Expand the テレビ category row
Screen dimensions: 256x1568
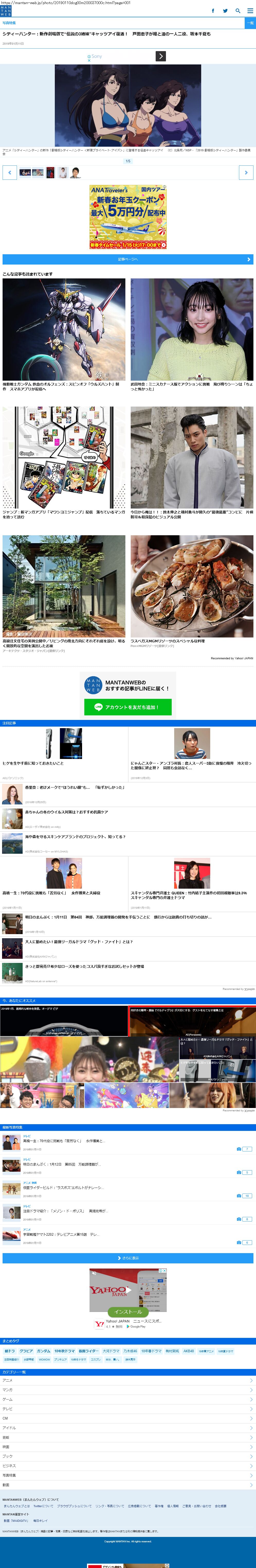[128, 1409]
